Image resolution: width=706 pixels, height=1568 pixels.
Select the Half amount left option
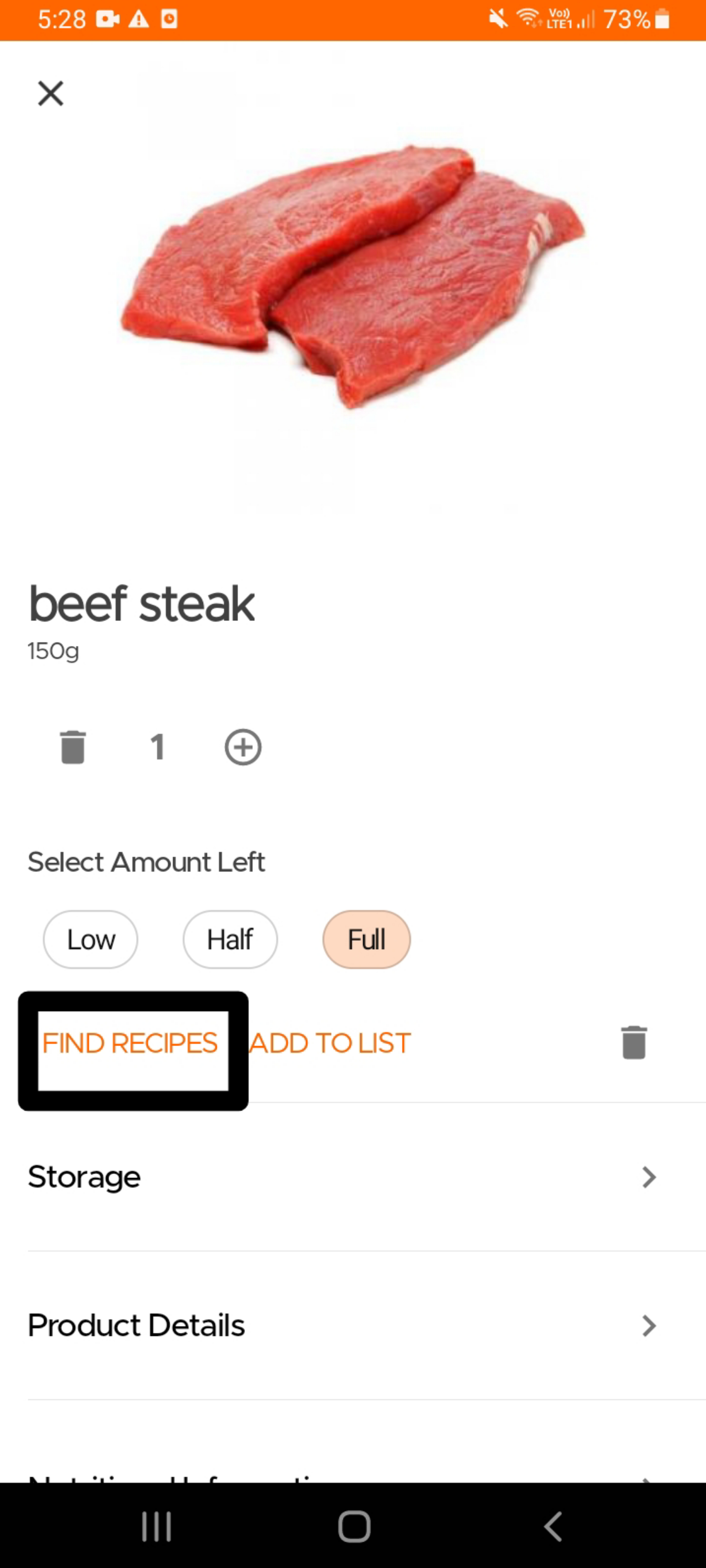[229, 939]
